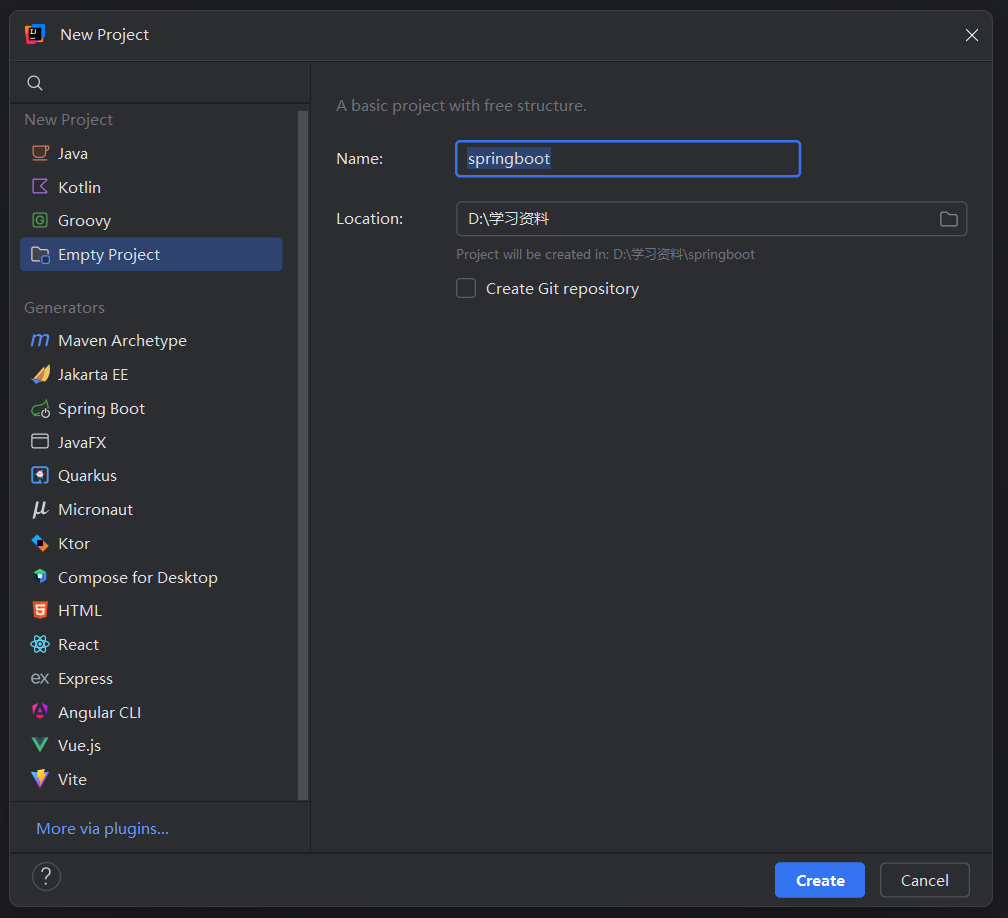
Task: Click the project type search field
Action: [x=160, y=83]
